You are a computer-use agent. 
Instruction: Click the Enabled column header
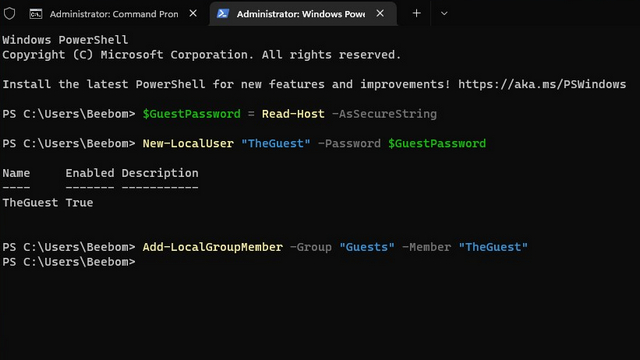click(90, 173)
